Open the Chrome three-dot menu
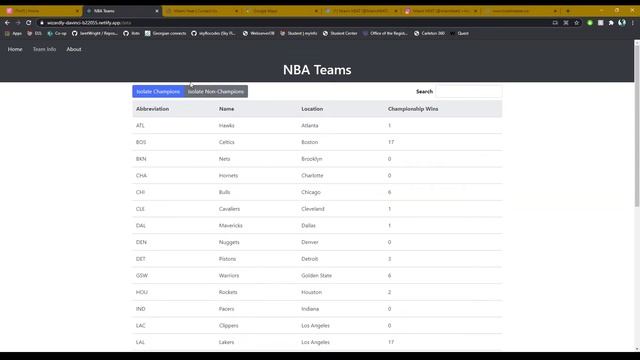 [633, 23]
